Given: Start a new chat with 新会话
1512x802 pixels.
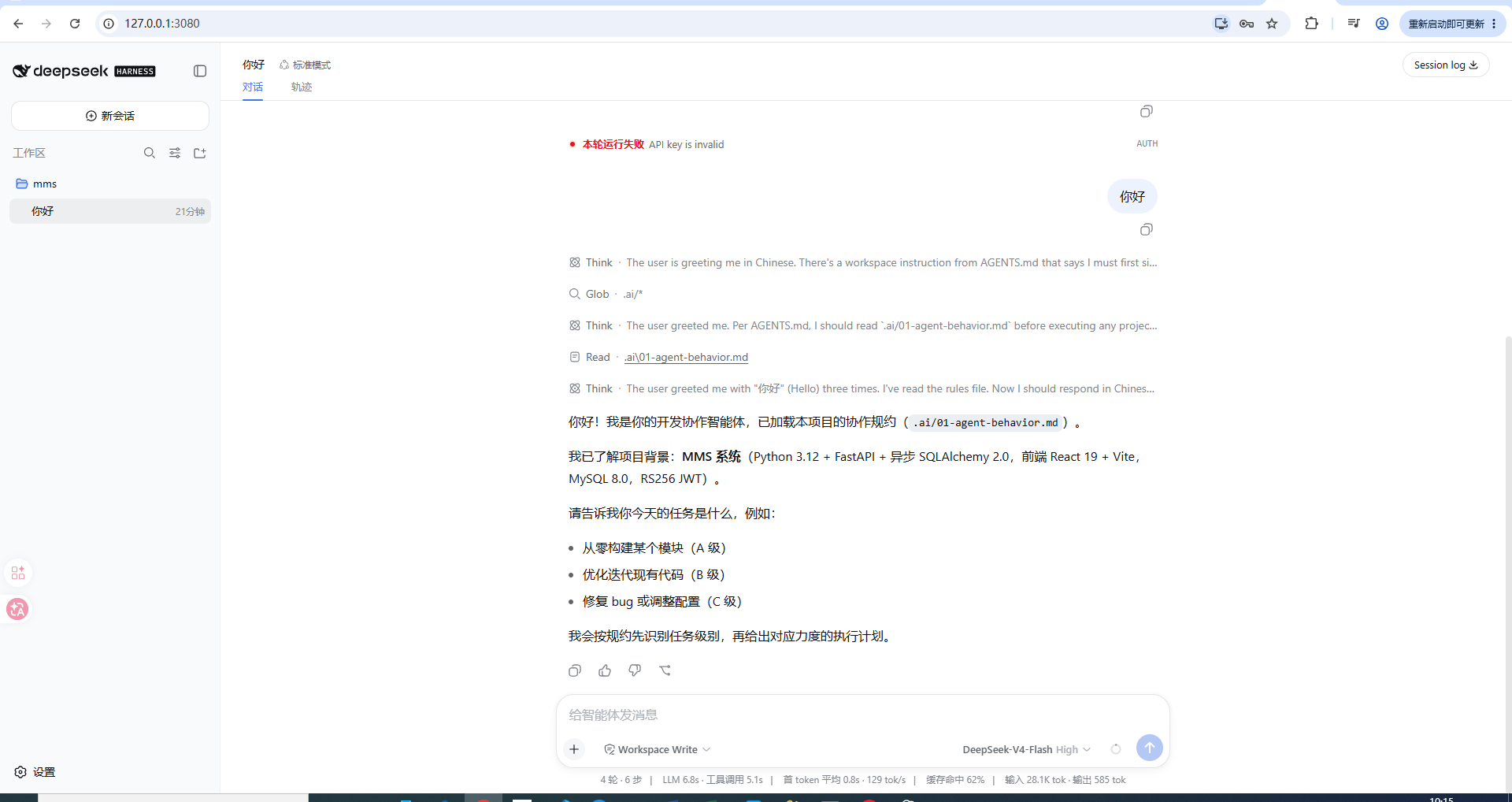Looking at the screenshot, I should tap(110, 116).
